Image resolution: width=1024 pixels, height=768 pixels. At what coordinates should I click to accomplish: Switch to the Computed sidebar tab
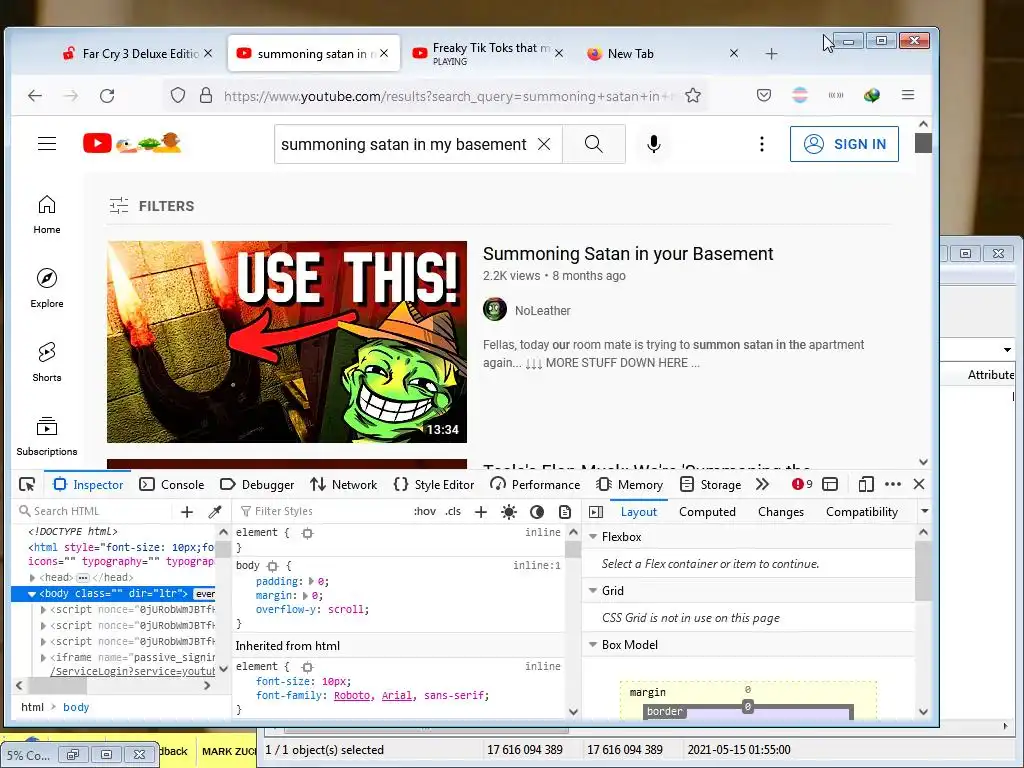(x=707, y=512)
